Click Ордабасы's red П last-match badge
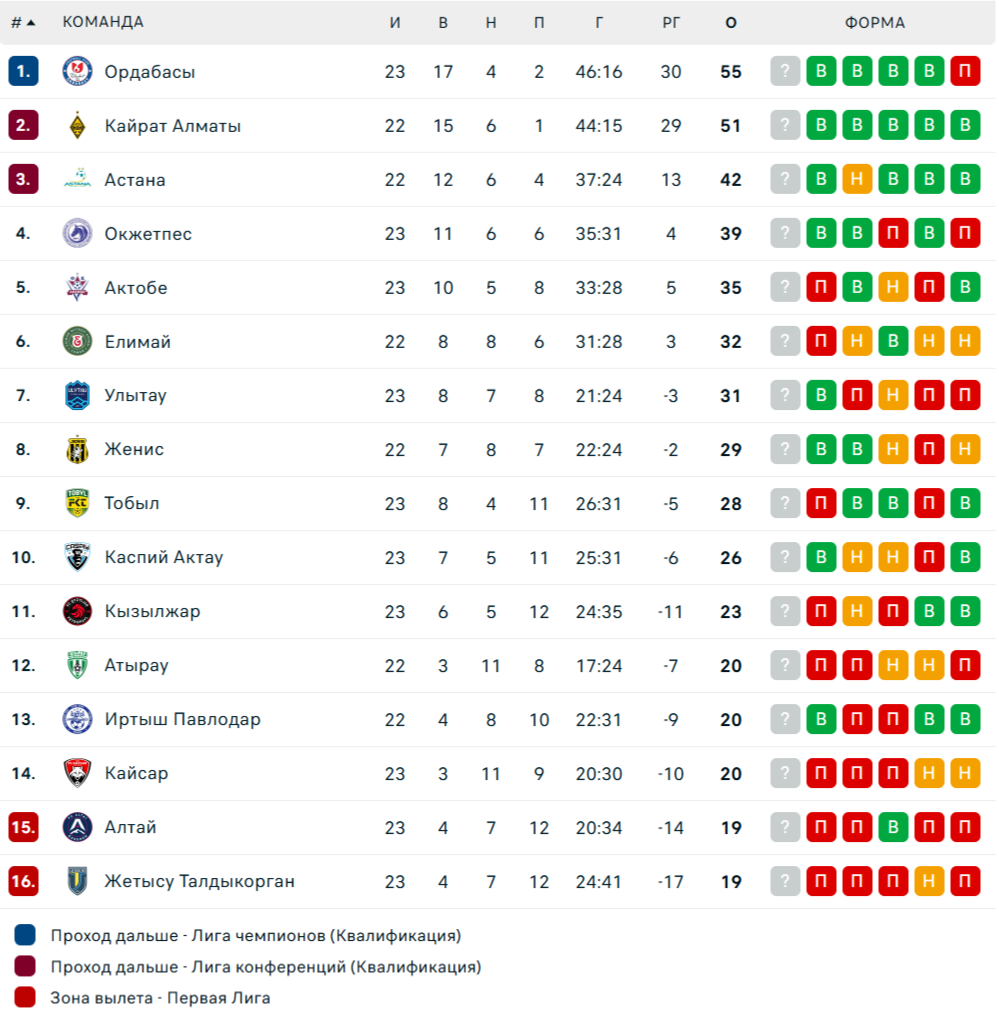 point(965,71)
